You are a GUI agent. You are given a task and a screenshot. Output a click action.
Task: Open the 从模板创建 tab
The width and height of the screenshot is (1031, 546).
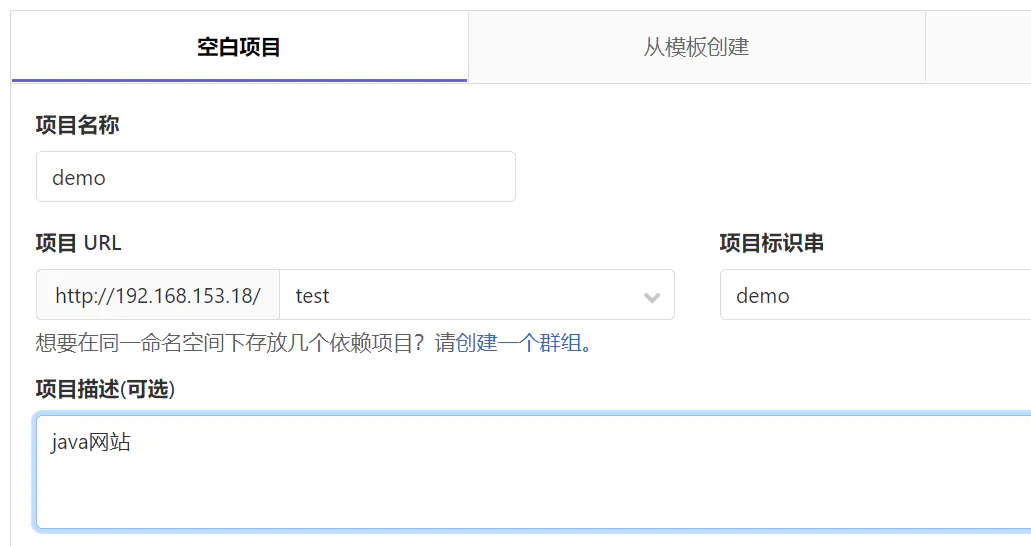coord(696,47)
